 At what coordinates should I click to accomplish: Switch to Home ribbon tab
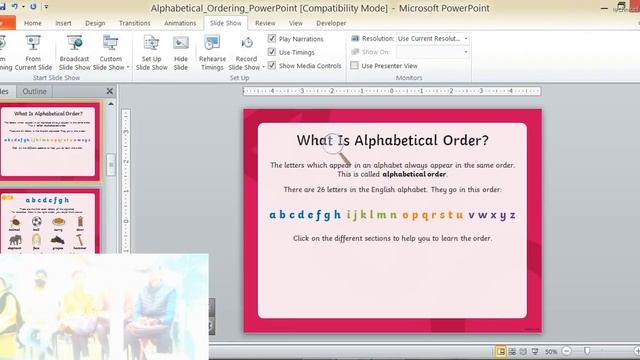[33, 23]
